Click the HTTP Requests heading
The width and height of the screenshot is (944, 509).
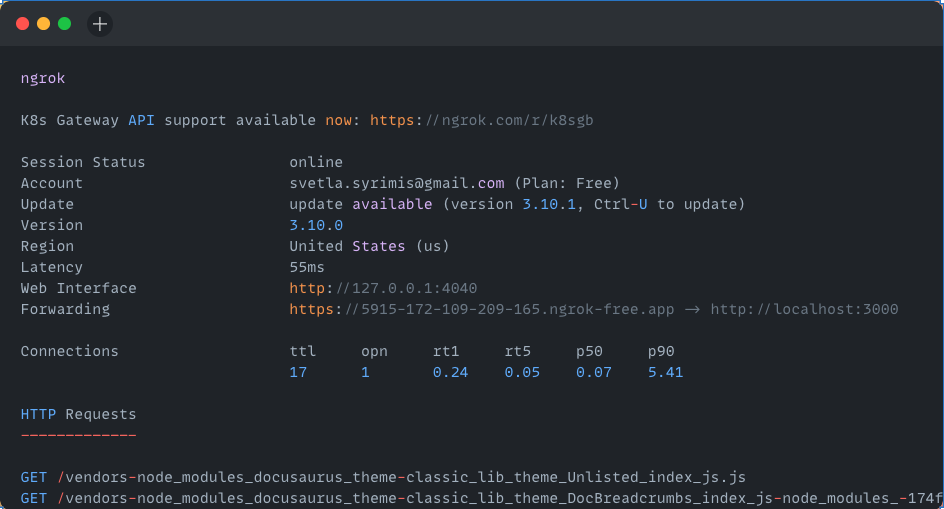(x=78, y=414)
